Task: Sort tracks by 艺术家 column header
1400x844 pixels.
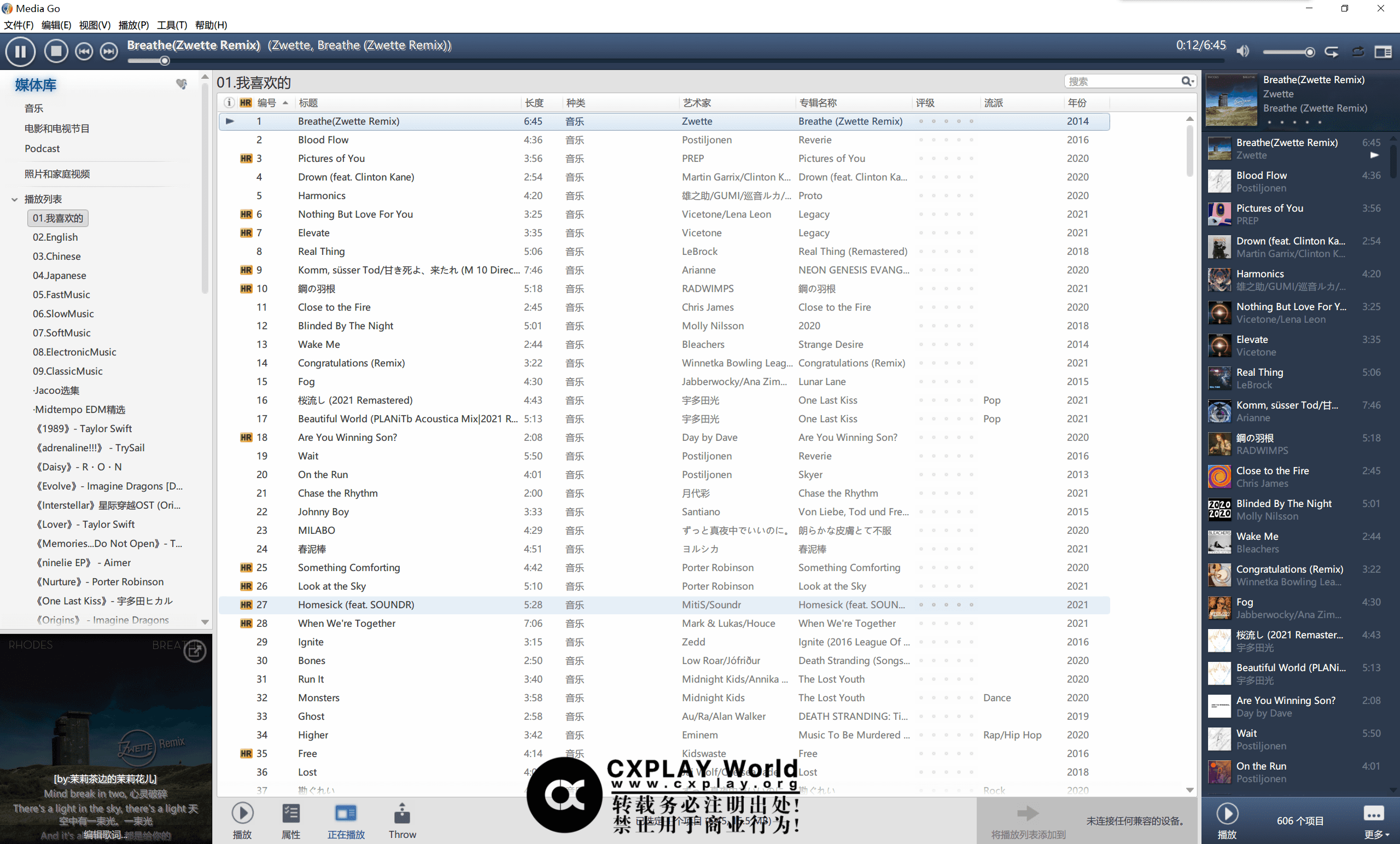Action: tap(697, 103)
